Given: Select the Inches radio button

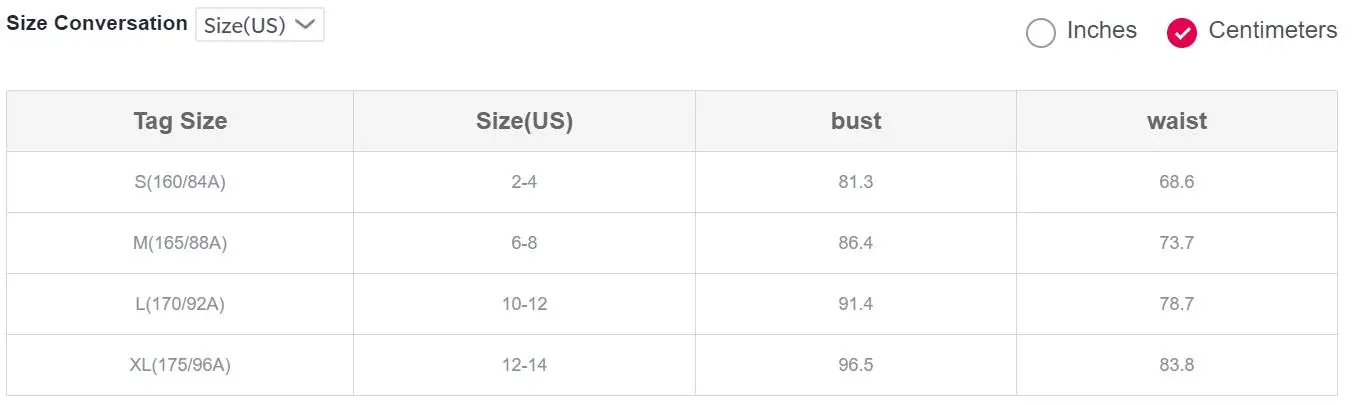Looking at the screenshot, I should point(1041,33).
